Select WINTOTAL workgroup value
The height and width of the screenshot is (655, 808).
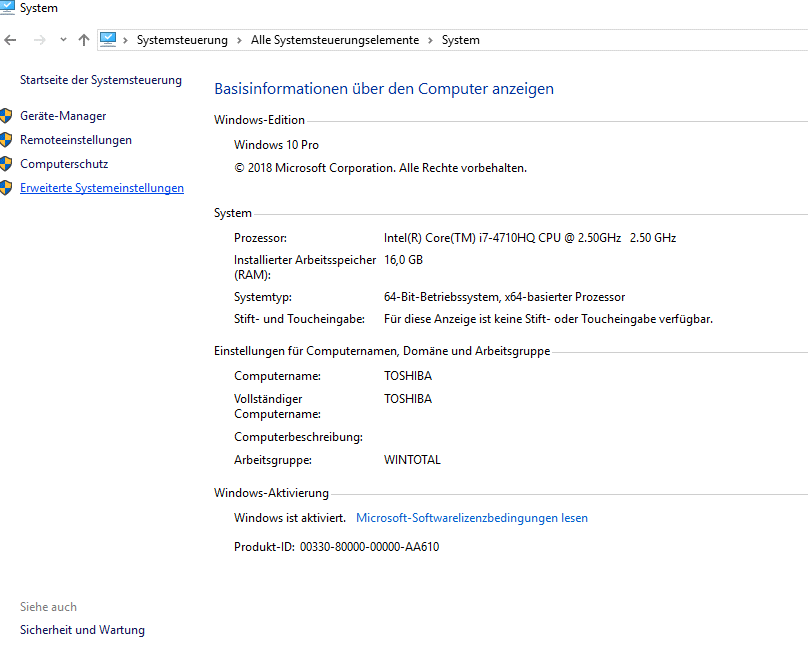click(412, 460)
